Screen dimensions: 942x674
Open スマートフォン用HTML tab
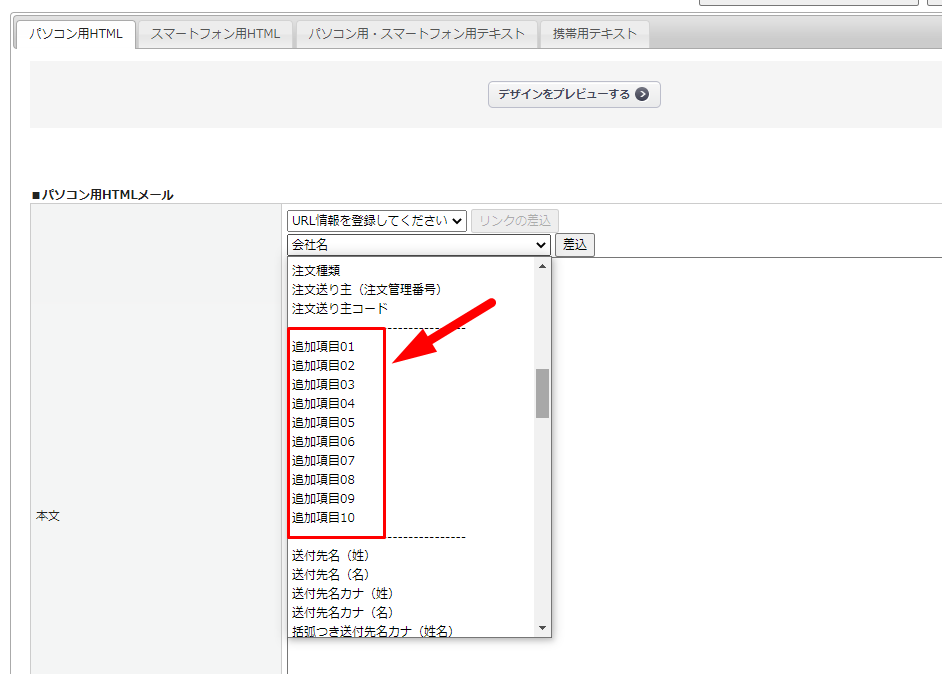(x=215, y=34)
